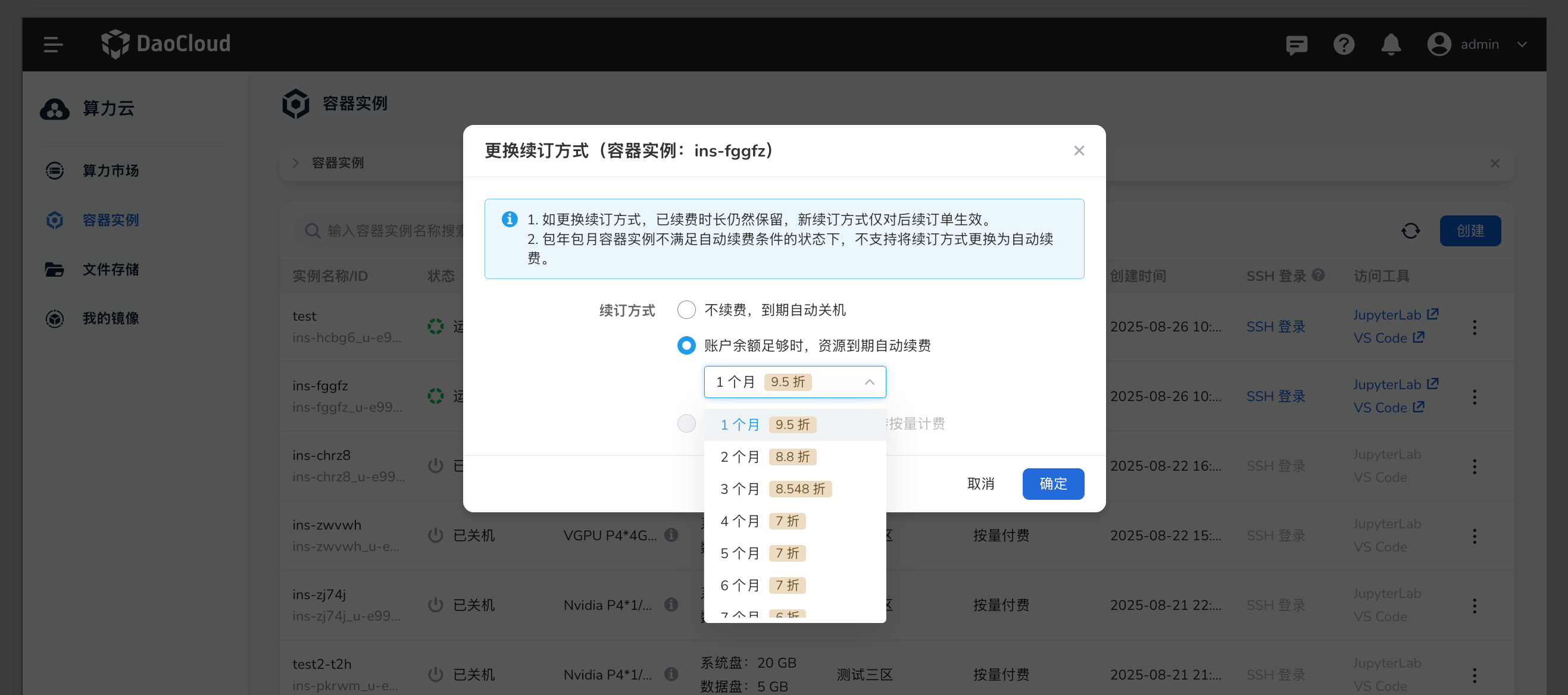Image resolution: width=1568 pixels, height=695 pixels.
Task: Select the 按量计费 renewal option
Action: [686, 424]
